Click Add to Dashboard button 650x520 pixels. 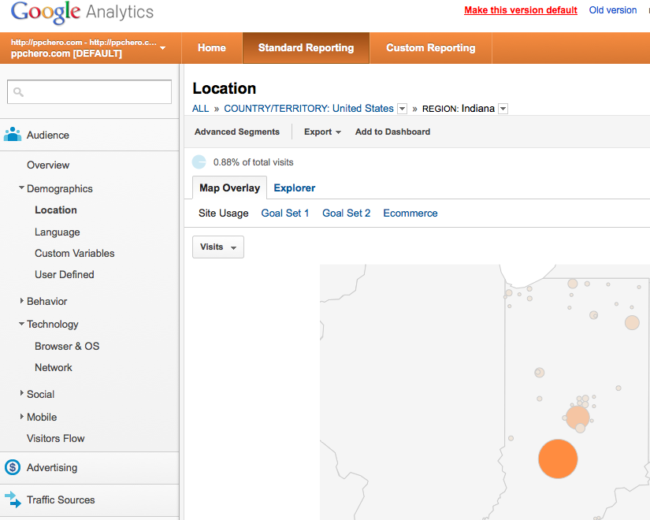pyautogui.click(x=393, y=132)
